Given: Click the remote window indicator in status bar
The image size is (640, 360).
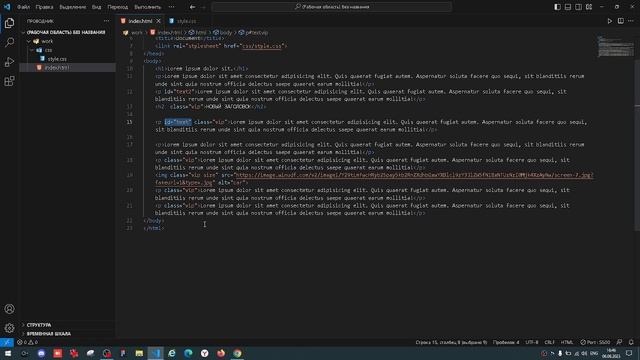Looking at the screenshot, I should click(7, 342).
